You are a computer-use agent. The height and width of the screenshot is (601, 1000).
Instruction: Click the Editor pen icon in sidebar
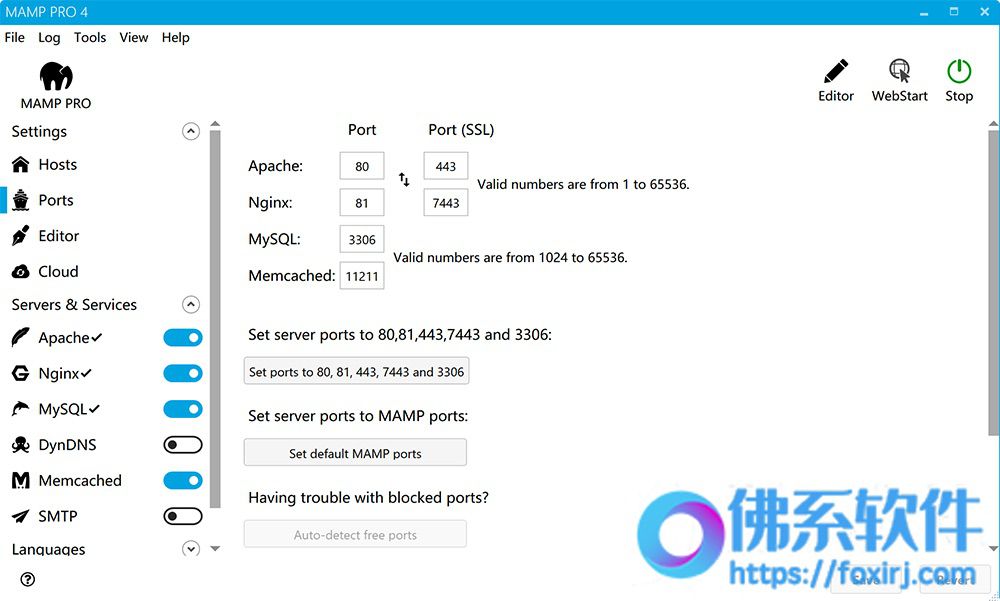point(20,235)
